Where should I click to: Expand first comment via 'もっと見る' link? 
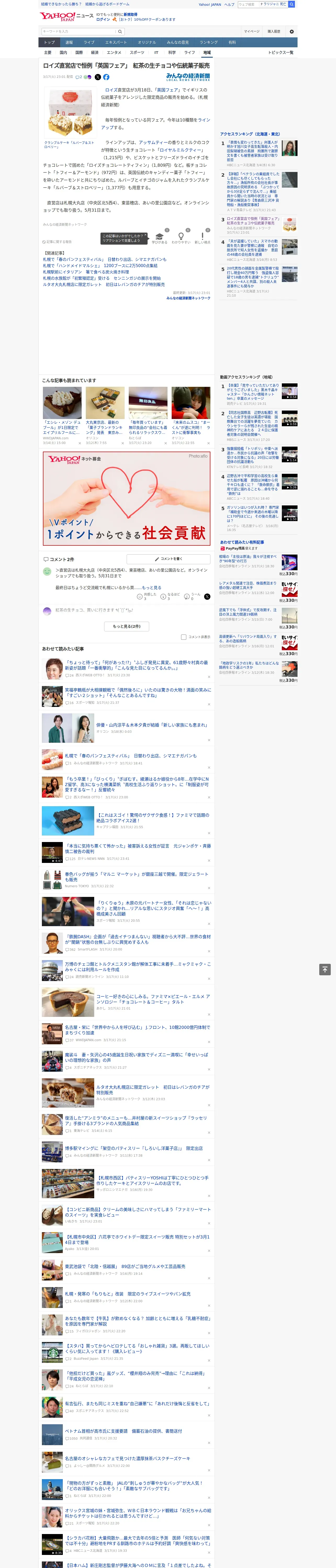tap(151, 587)
